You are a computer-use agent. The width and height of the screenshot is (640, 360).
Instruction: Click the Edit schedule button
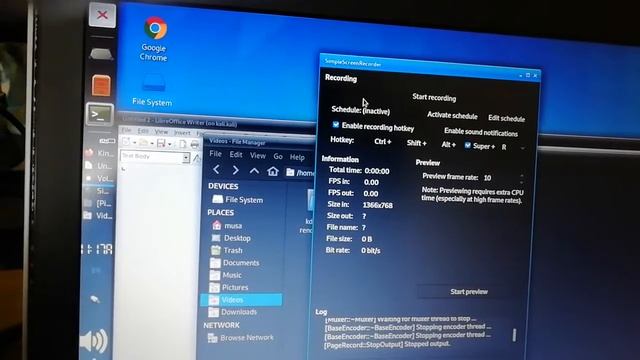click(506, 118)
